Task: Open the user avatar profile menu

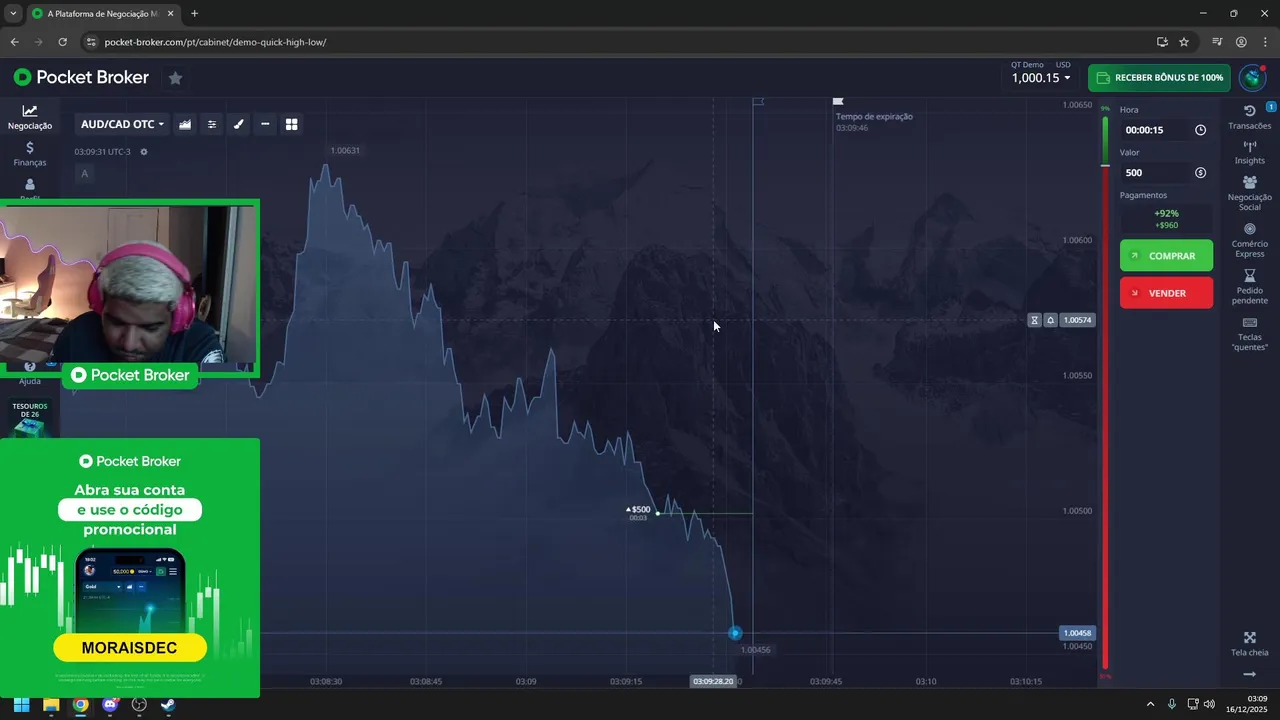Action: coord(1252,78)
